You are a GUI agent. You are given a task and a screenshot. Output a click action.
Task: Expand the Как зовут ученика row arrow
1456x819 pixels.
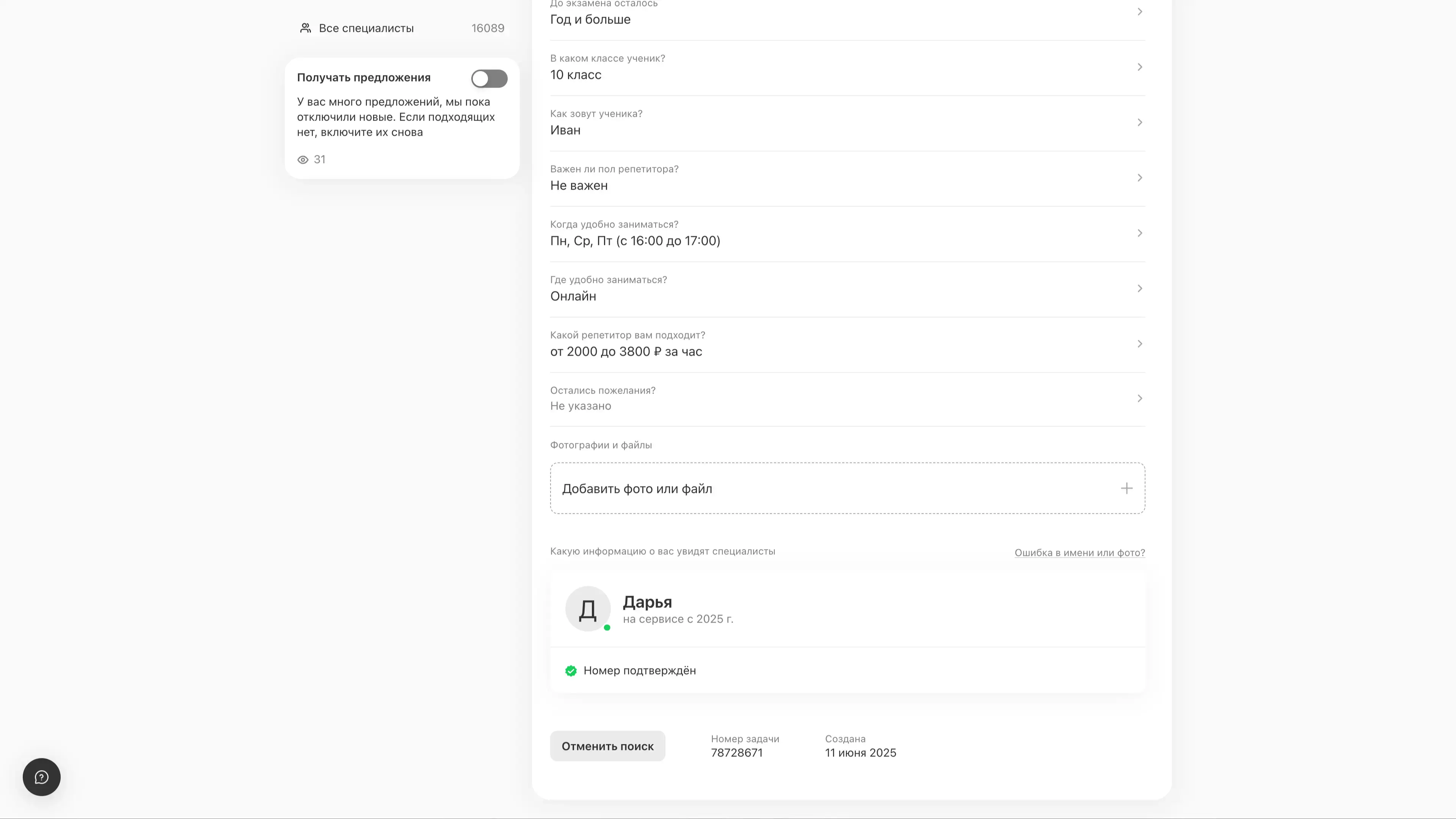click(1139, 122)
